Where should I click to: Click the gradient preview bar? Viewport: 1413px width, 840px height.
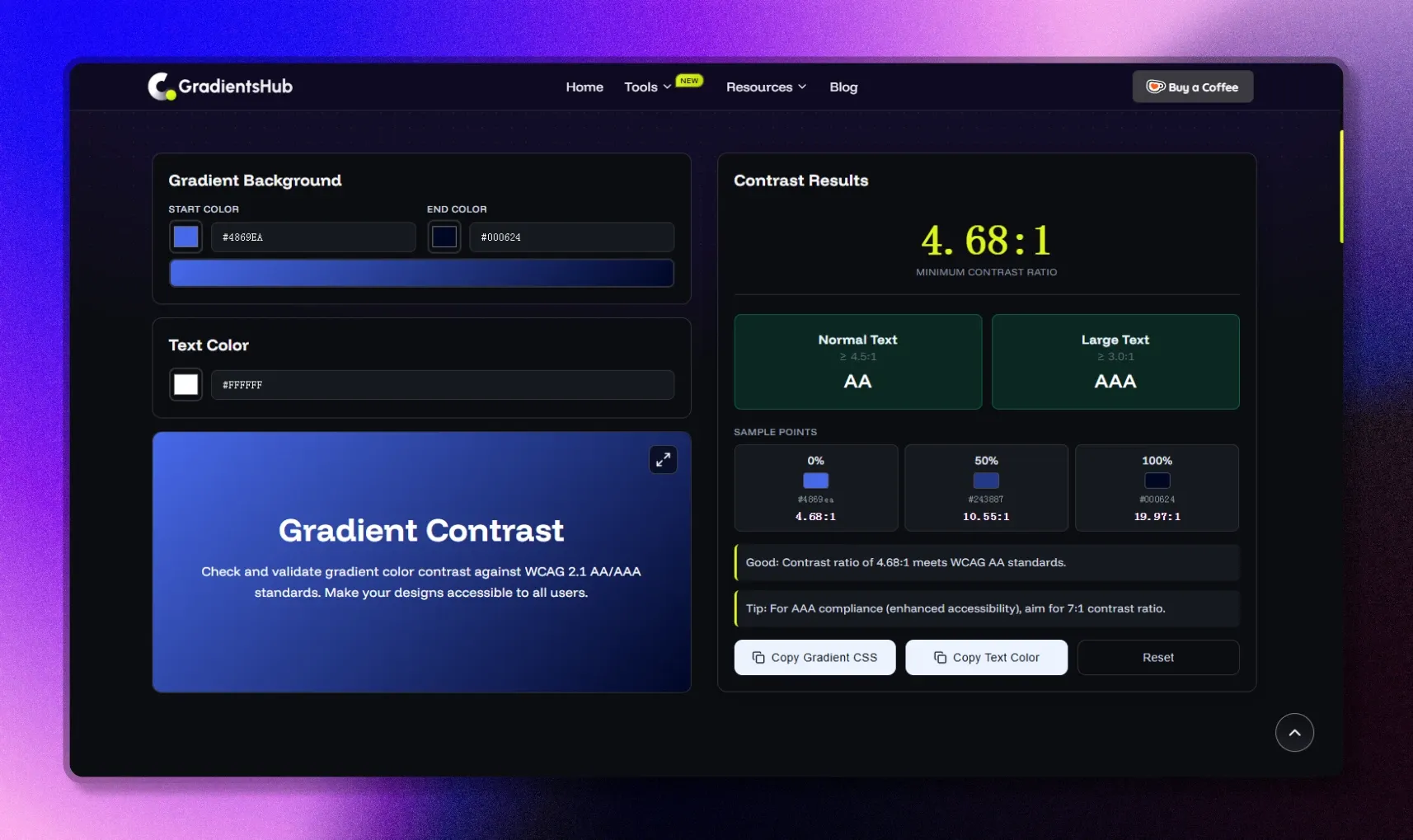coord(421,273)
